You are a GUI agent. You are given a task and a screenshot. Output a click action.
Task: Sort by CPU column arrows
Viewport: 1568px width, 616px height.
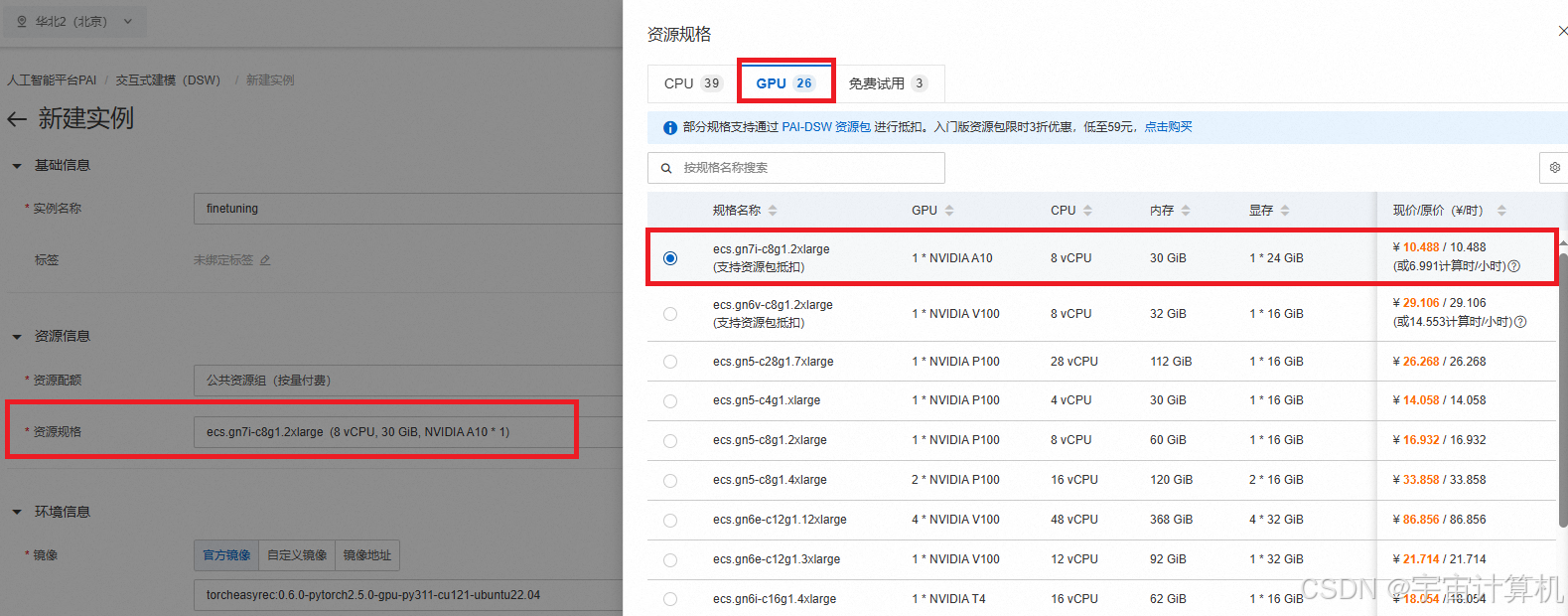tap(1087, 211)
